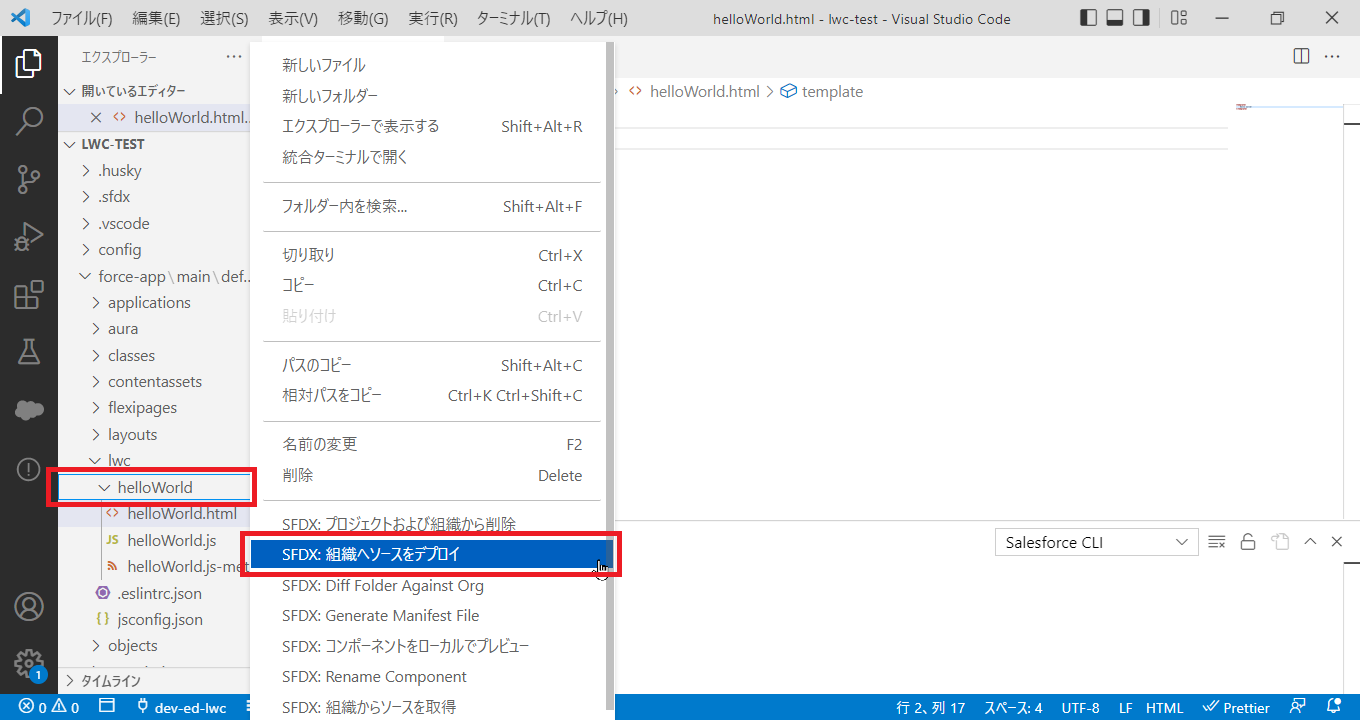The image size is (1360, 720).
Task: Close the output panel
Action: 1336,542
